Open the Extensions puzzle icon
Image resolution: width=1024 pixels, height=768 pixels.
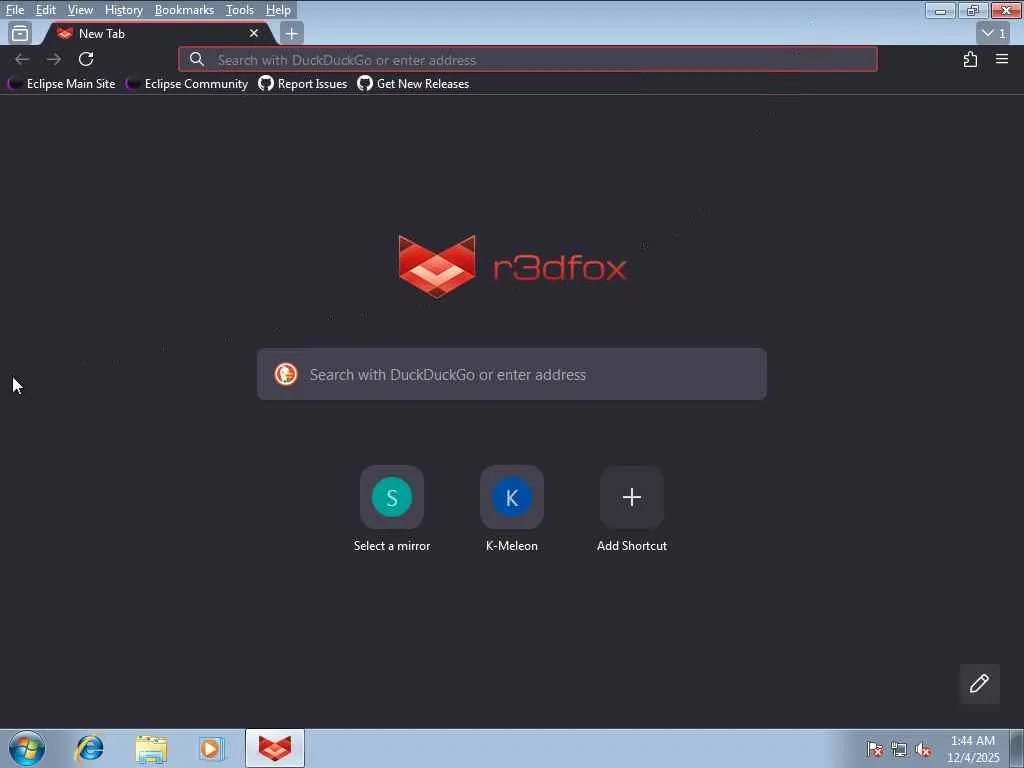pos(970,59)
